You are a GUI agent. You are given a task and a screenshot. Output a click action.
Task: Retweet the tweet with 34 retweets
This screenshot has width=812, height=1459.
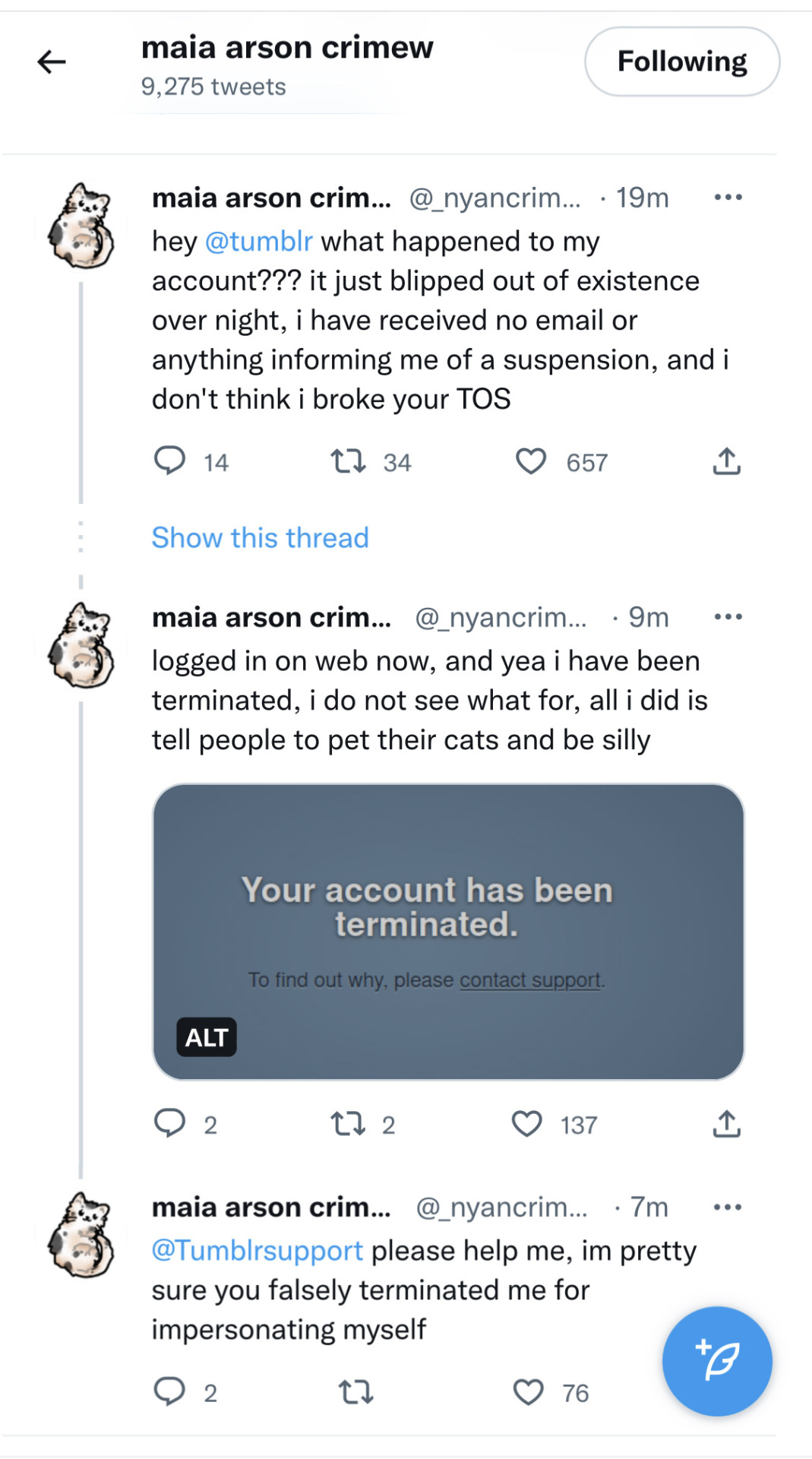tap(349, 461)
